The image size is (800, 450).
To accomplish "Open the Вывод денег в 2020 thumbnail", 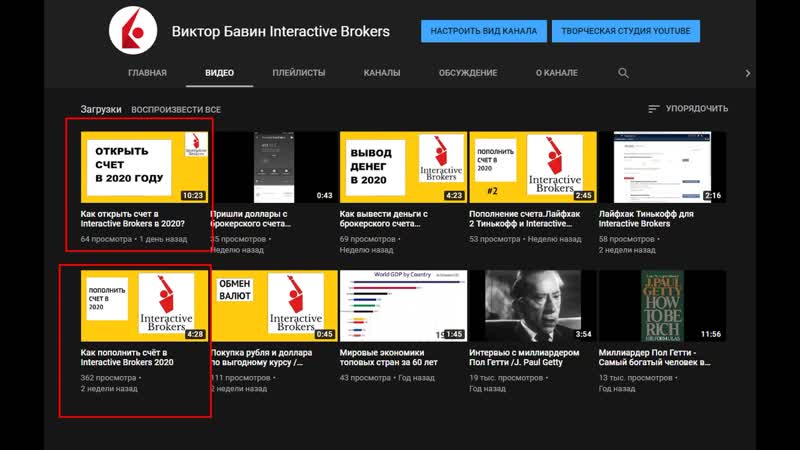I will pyautogui.click(x=403, y=167).
